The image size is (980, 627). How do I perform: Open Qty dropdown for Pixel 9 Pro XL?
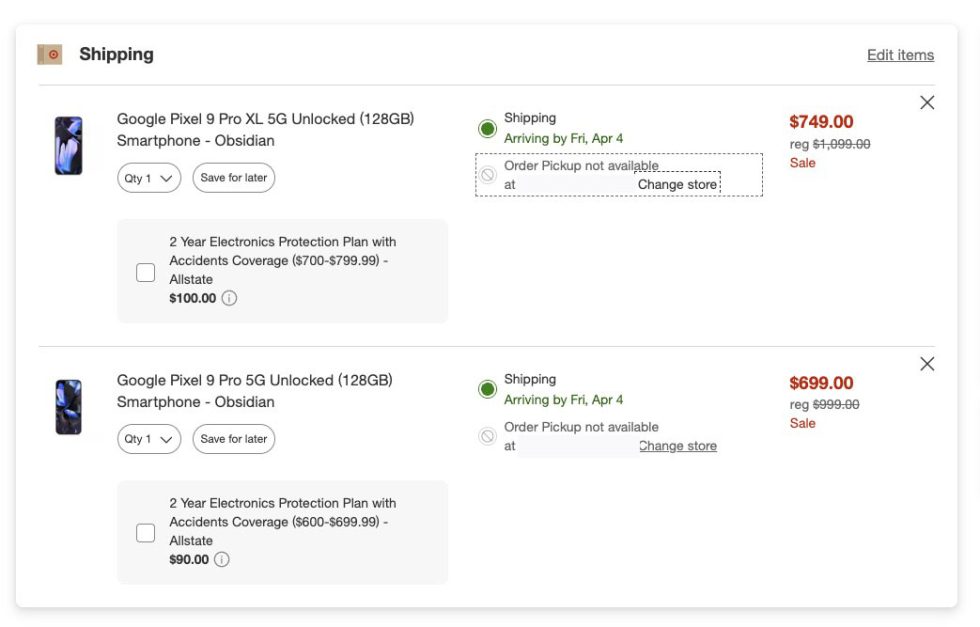[147, 178]
